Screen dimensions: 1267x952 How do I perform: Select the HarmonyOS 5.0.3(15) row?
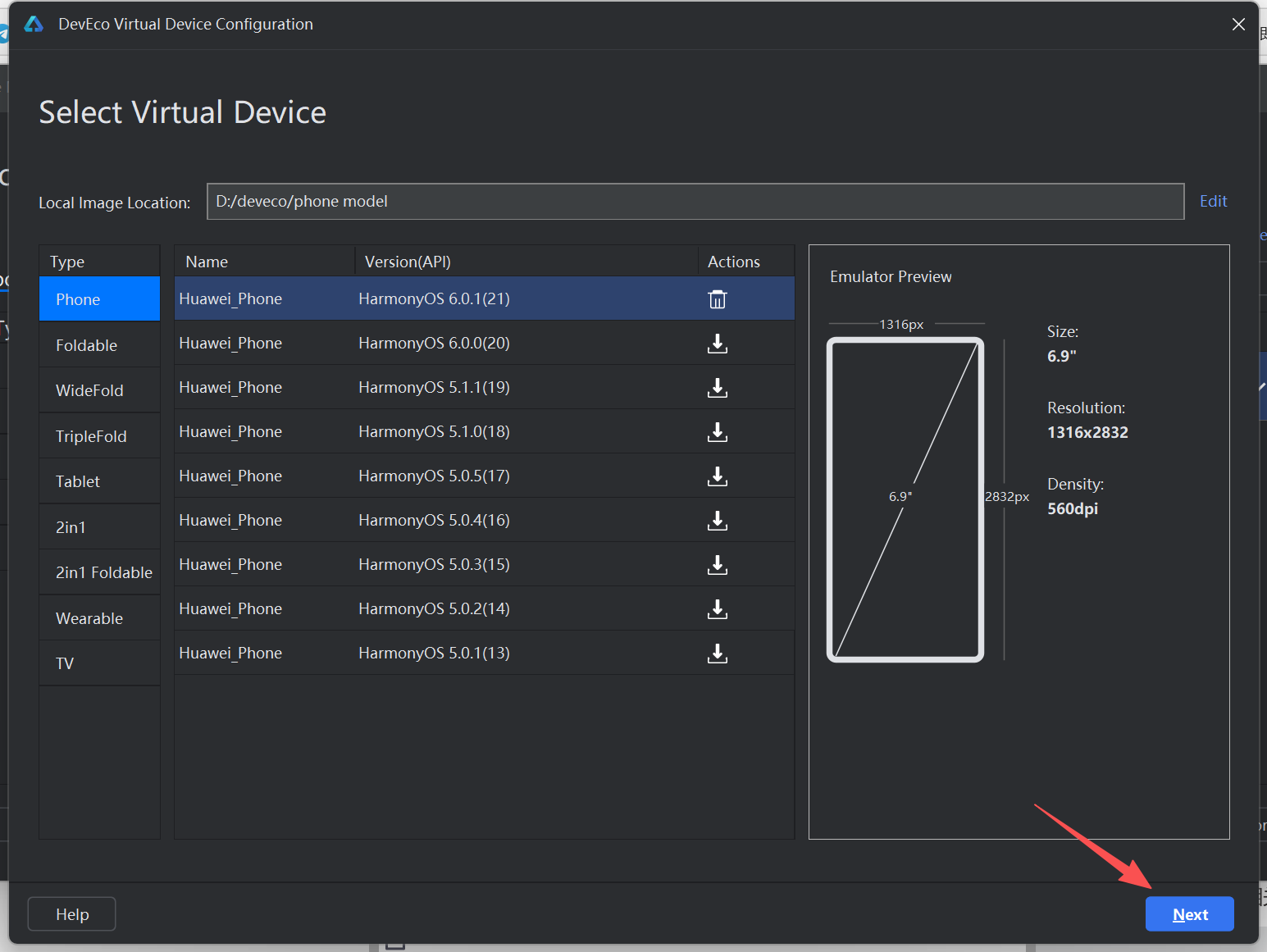(485, 564)
